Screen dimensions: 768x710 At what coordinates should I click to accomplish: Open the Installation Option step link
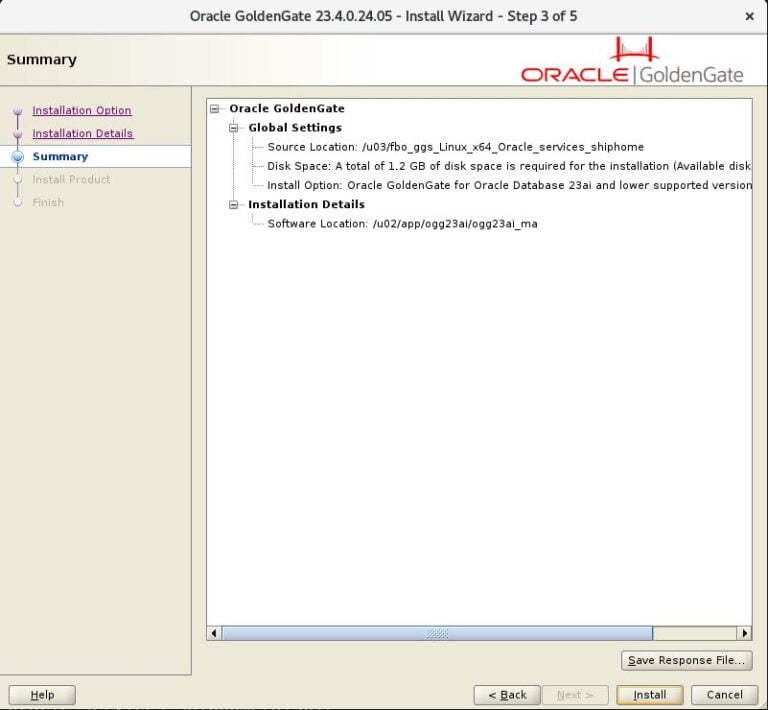click(81, 111)
